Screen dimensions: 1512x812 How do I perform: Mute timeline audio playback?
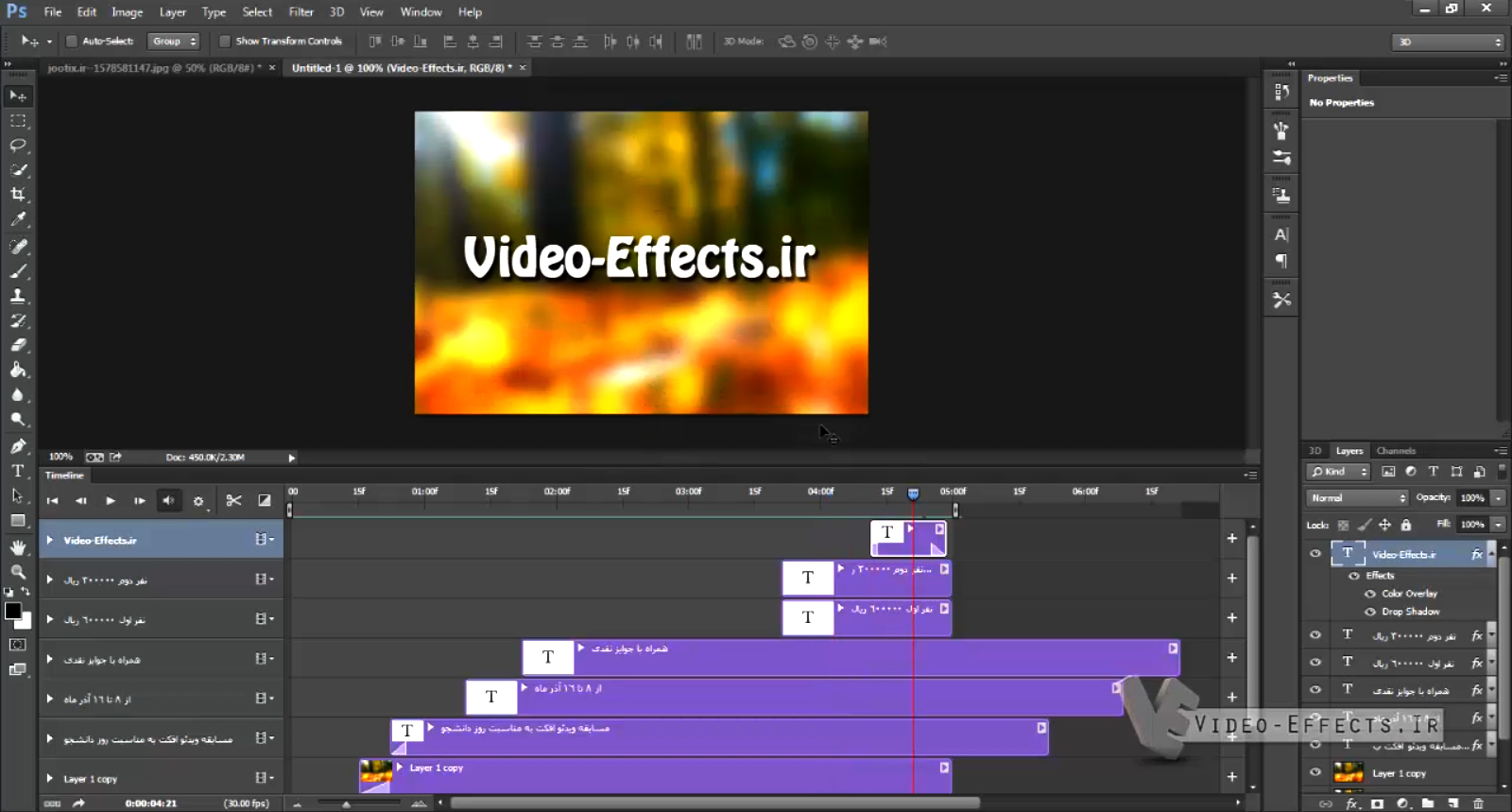click(x=168, y=501)
